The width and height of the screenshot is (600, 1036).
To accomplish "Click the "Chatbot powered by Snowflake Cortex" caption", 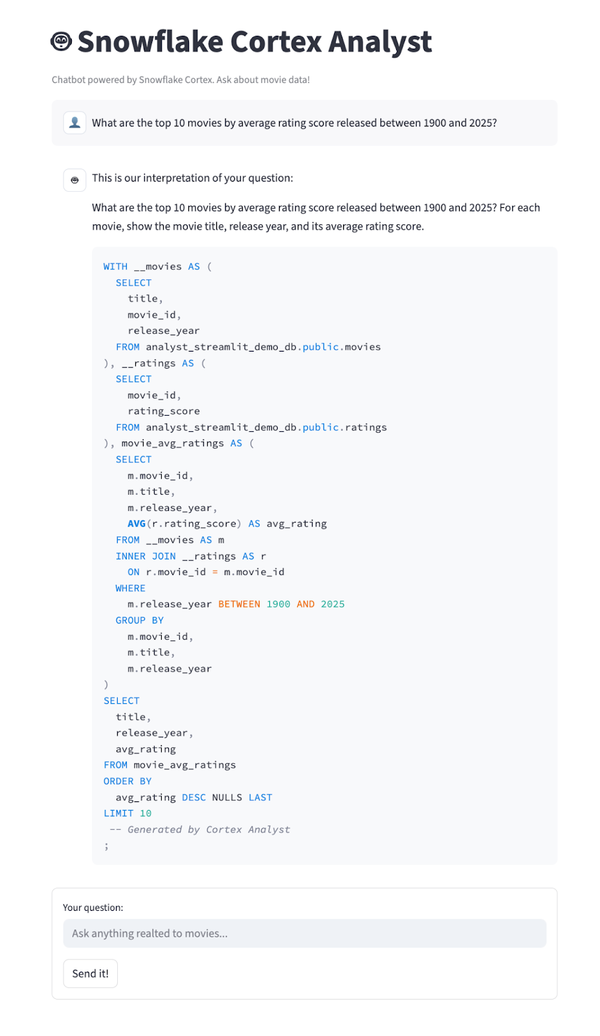I will point(180,80).
